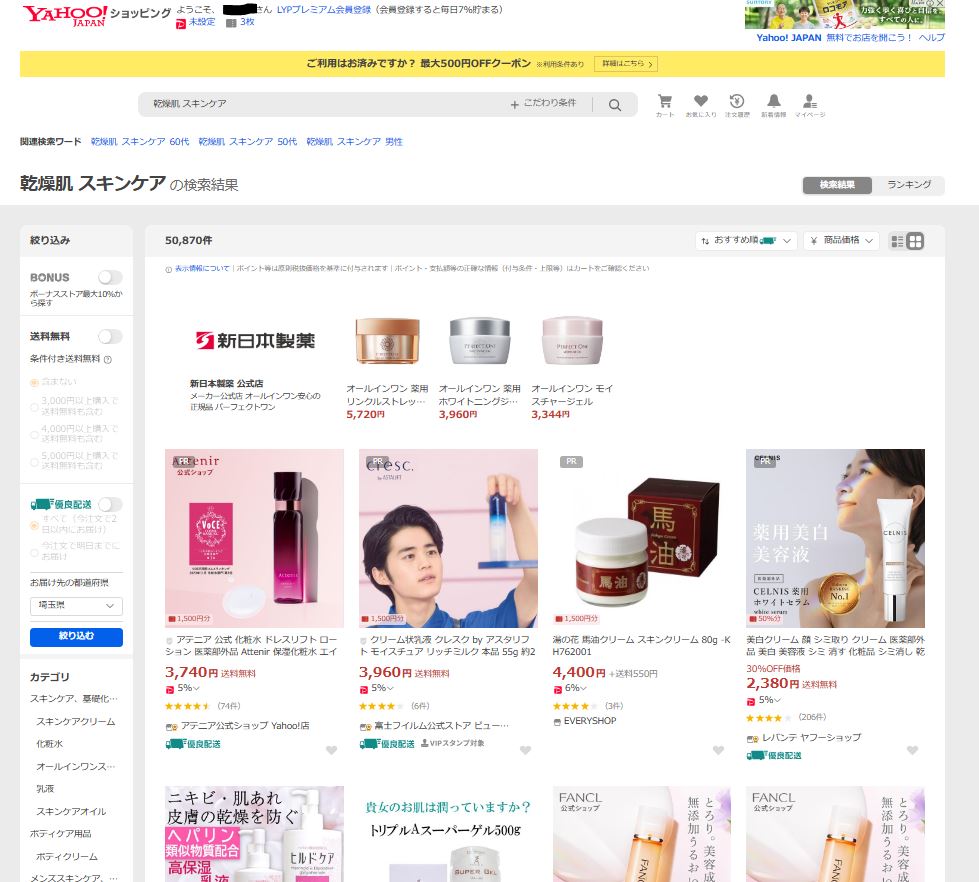Open LYPプレミアム会員登録 link
The height and width of the screenshot is (882, 979).
pyautogui.click(x=324, y=10)
